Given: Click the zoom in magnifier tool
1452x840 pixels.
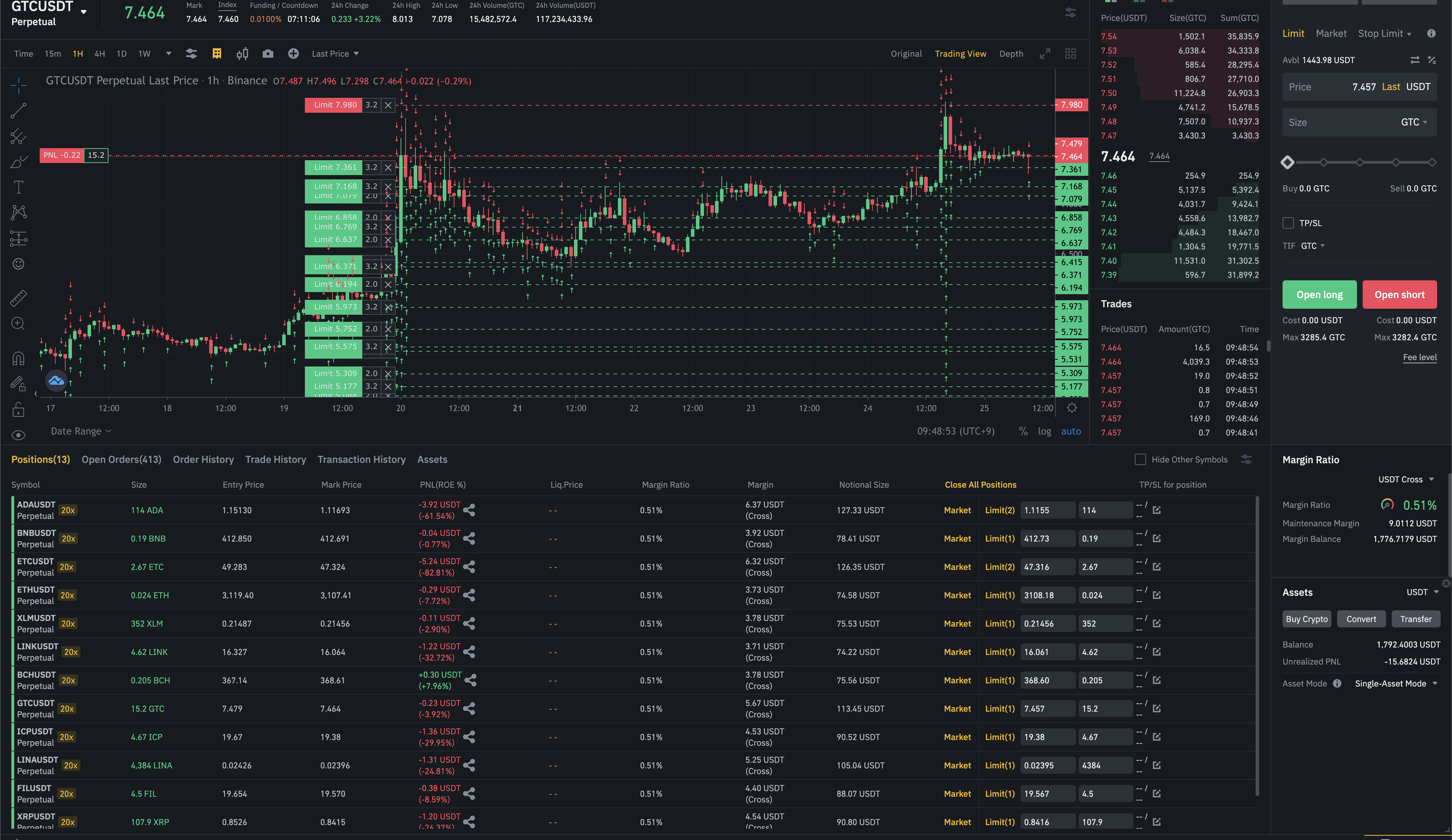Looking at the screenshot, I should (x=18, y=324).
